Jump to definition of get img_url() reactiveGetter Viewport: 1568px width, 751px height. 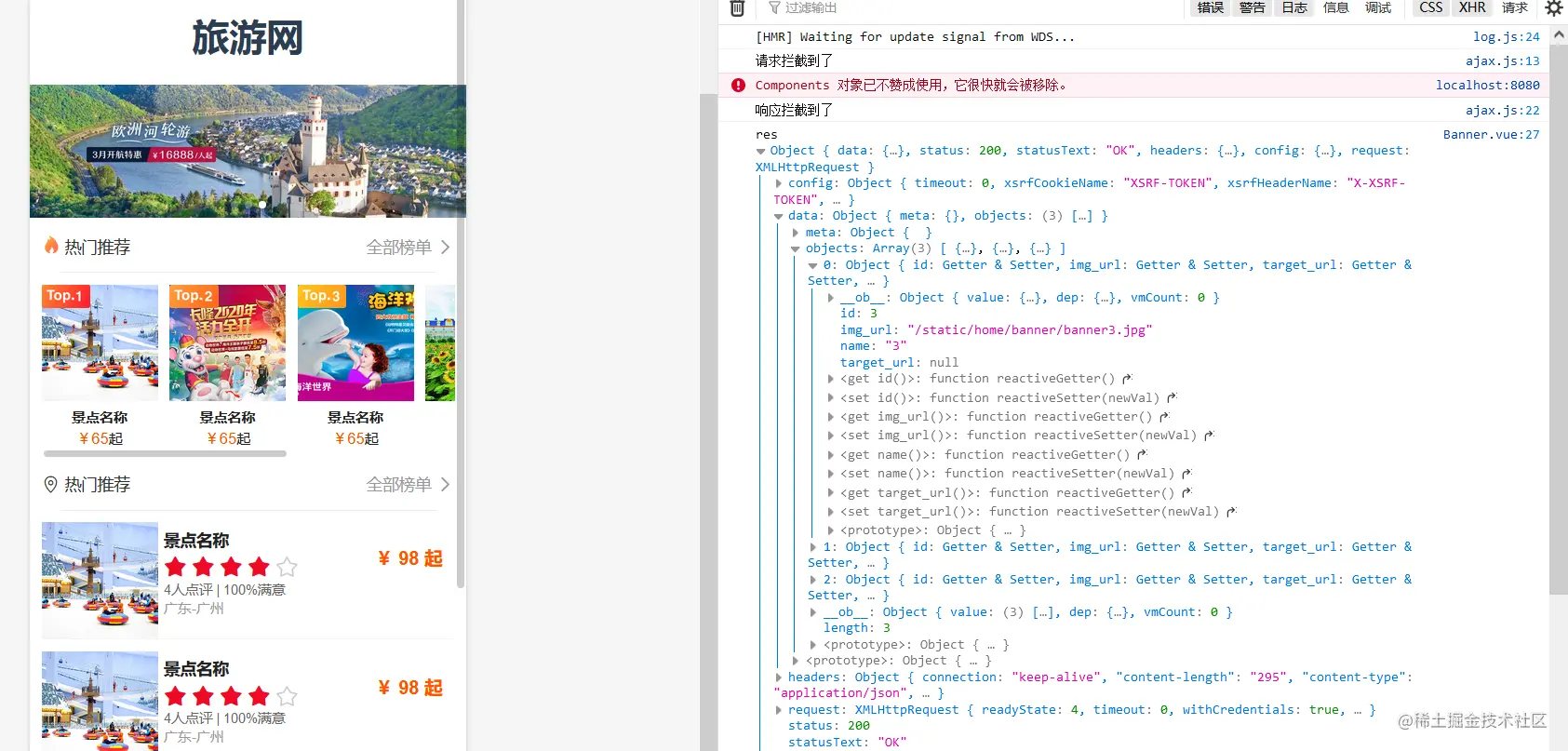(x=1164, y=417)
